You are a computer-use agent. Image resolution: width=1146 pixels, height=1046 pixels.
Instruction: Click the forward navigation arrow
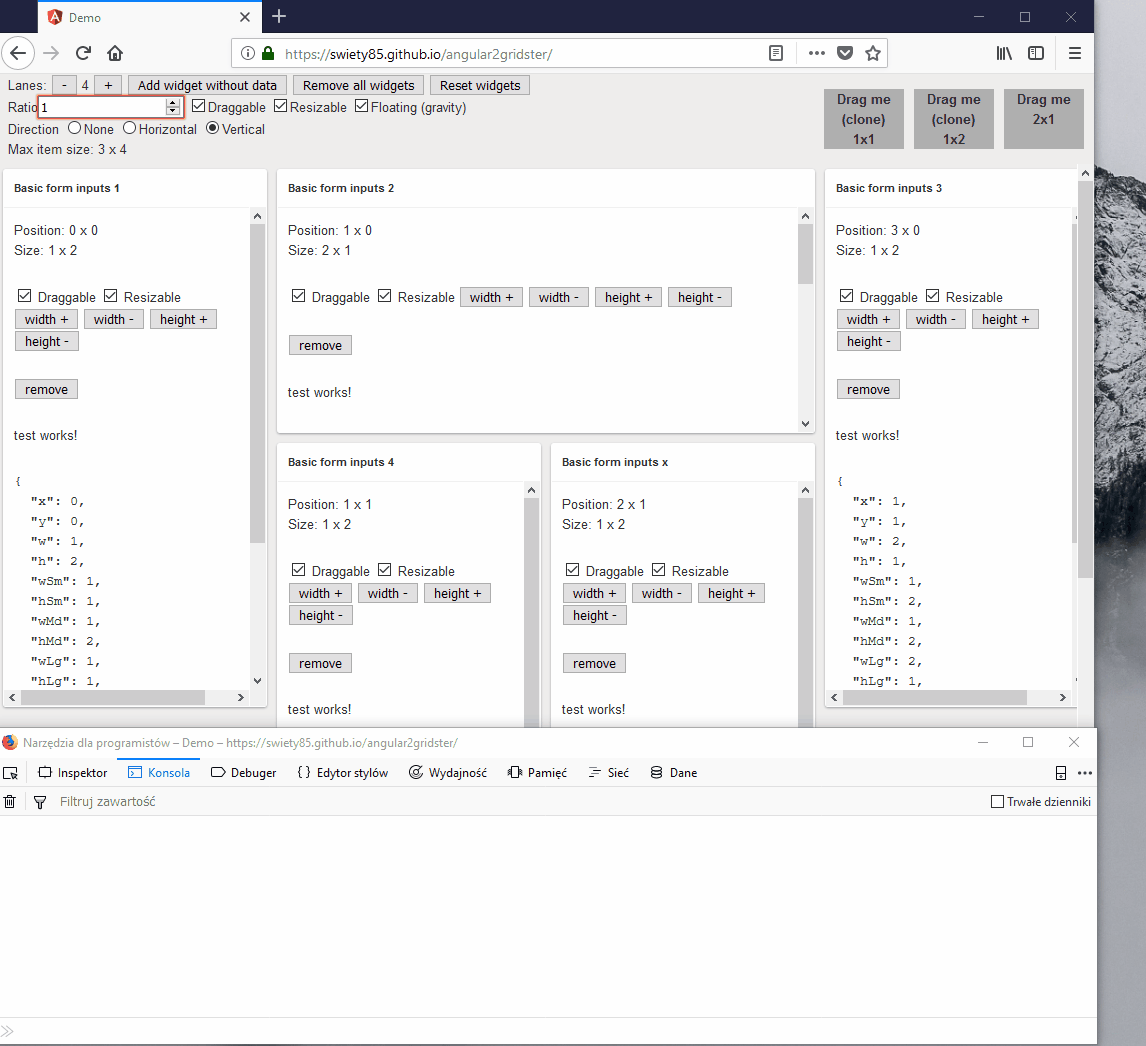pyautogui.click(x=50, y=53)
